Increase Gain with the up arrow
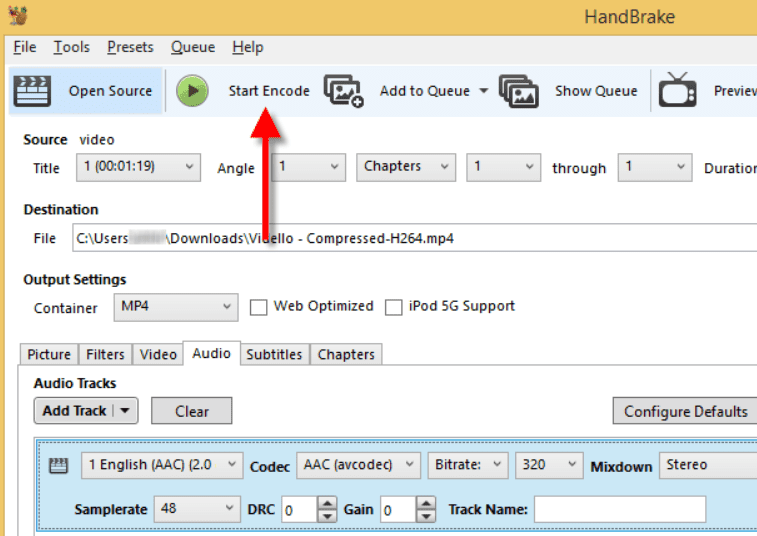This screenshot has width=757, height=536. [426, 504]
